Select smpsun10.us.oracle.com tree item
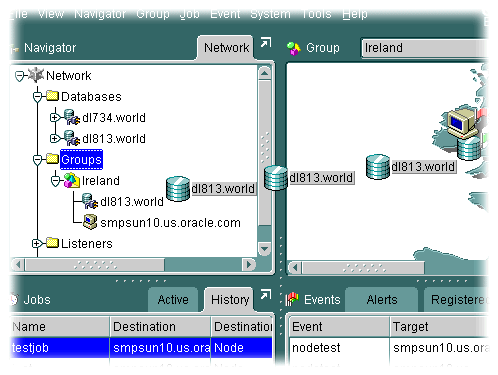 (x=170, y=223)
